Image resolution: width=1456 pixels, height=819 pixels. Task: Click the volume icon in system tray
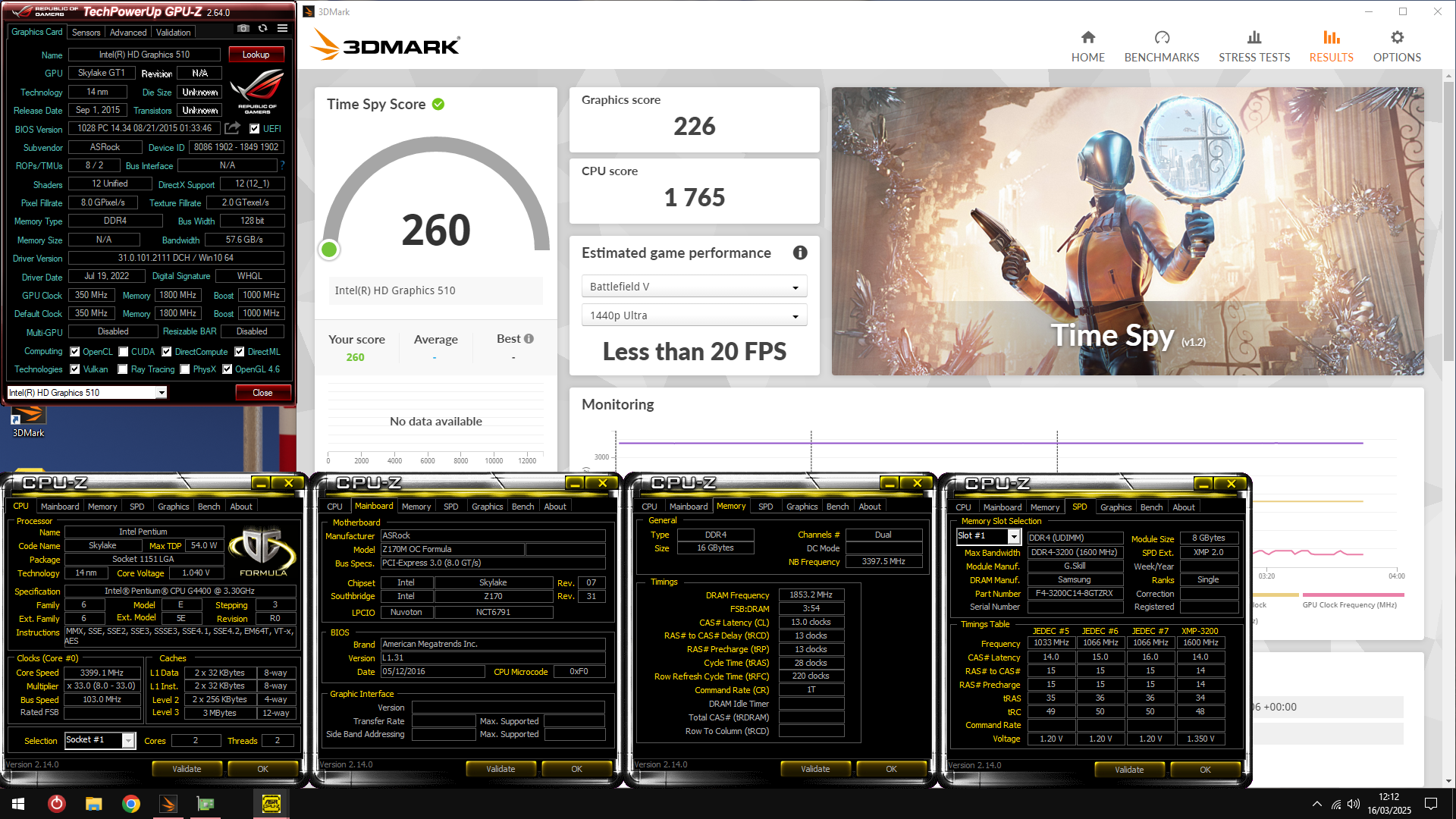point(1354,804)
